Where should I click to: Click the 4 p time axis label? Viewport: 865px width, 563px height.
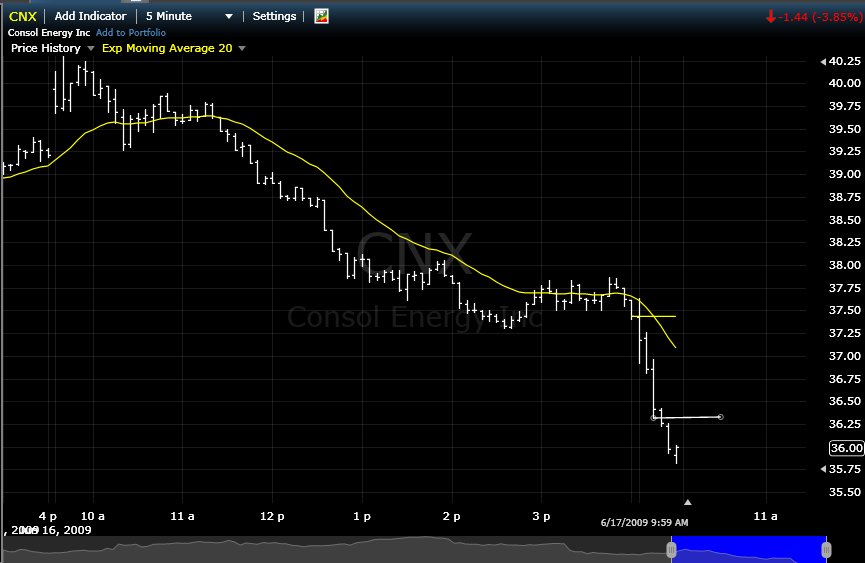(x=48, y=516)
